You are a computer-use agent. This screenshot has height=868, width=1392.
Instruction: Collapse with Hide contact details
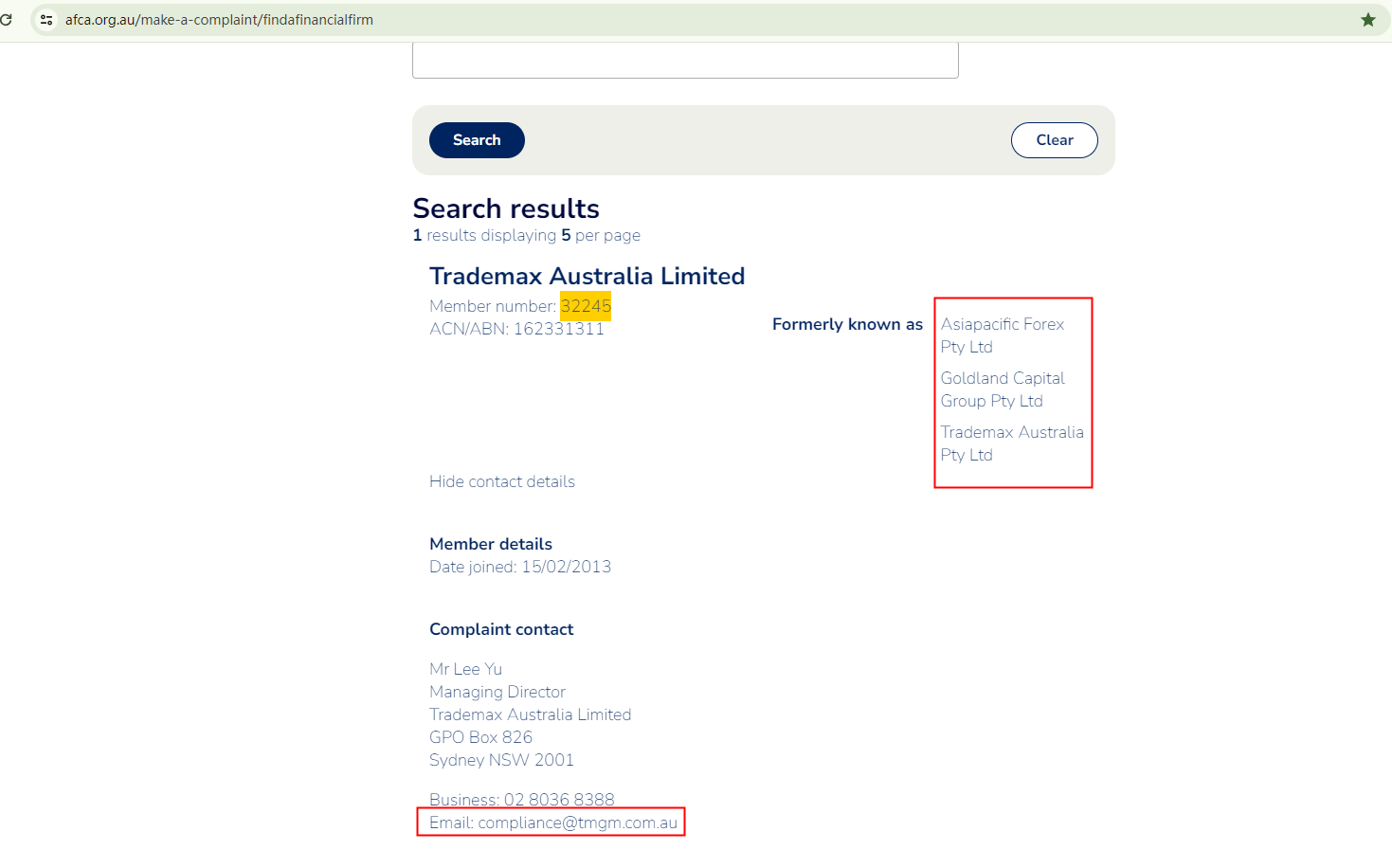[x=502, y=481]
